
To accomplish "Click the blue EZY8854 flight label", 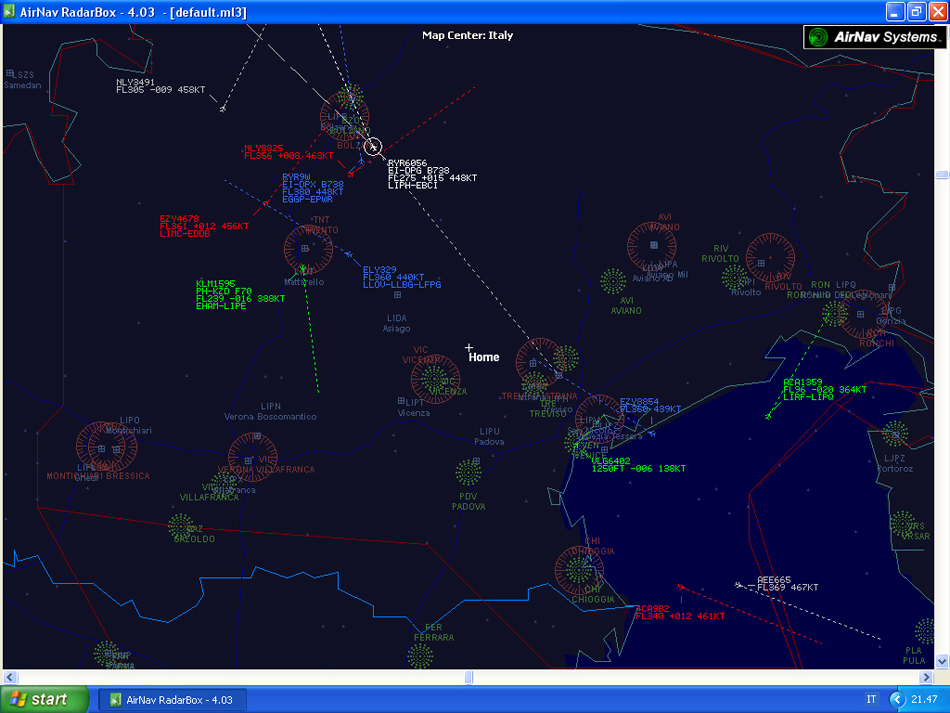I will click(650, 405).
